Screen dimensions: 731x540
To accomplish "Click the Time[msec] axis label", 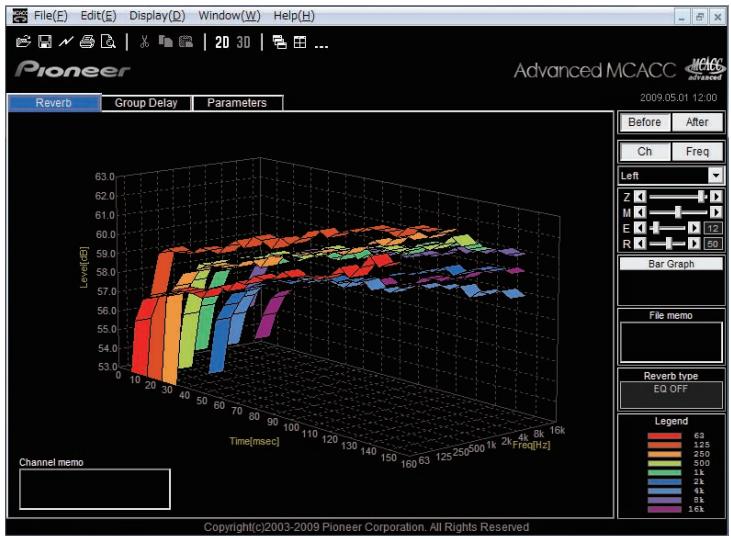I will point(254,441).
